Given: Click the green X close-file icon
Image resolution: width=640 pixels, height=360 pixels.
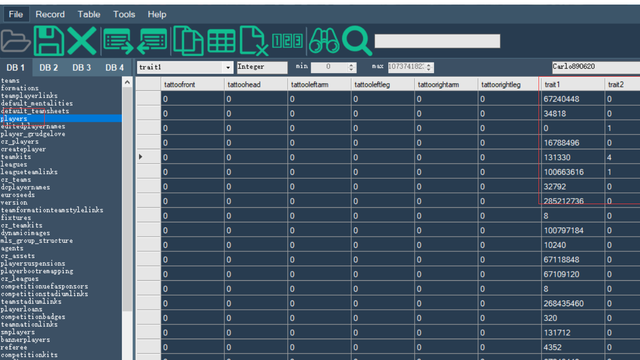Looking at the screenshot, I should 82,41.
